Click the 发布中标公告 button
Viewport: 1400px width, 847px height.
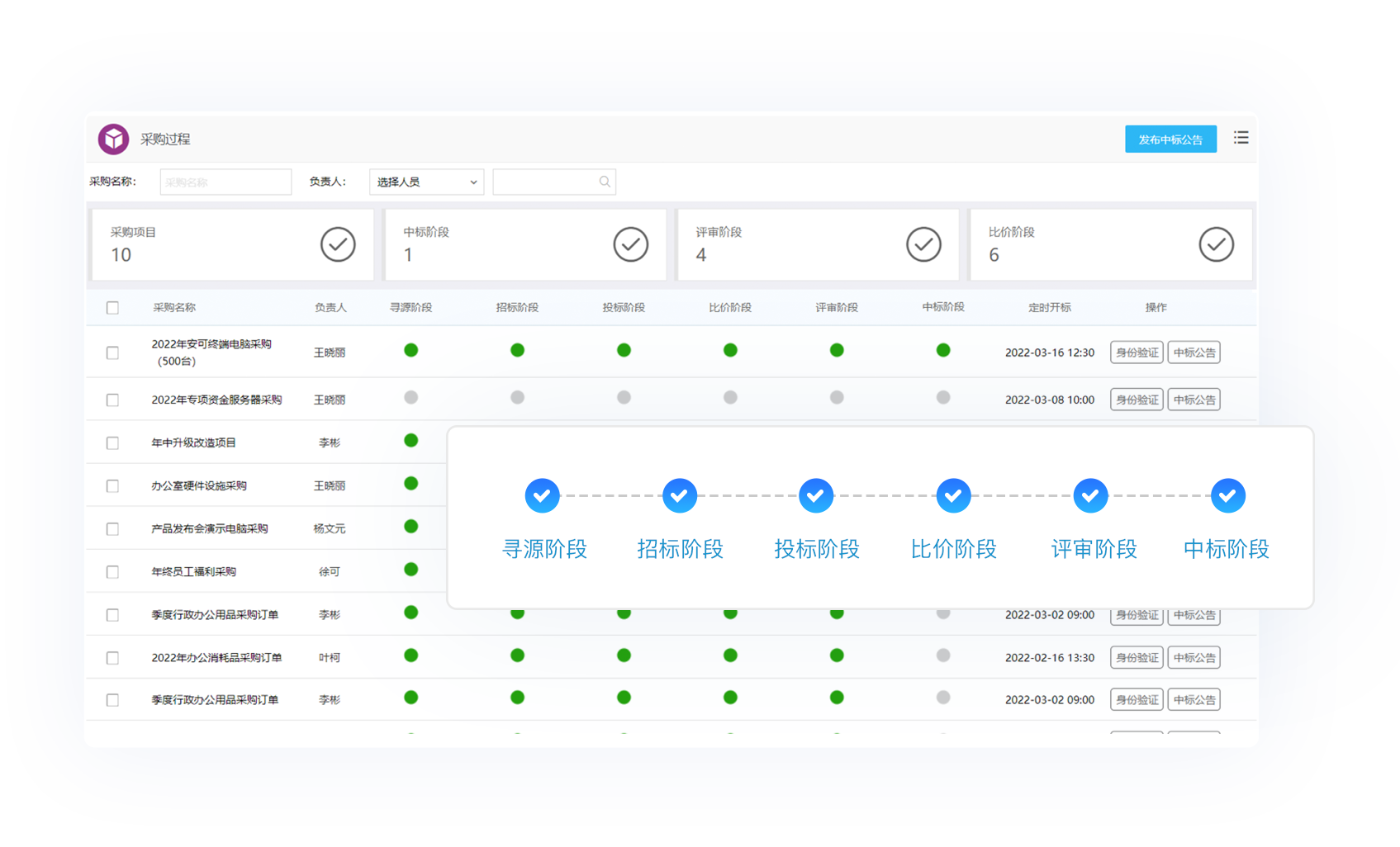point(1170,140)
